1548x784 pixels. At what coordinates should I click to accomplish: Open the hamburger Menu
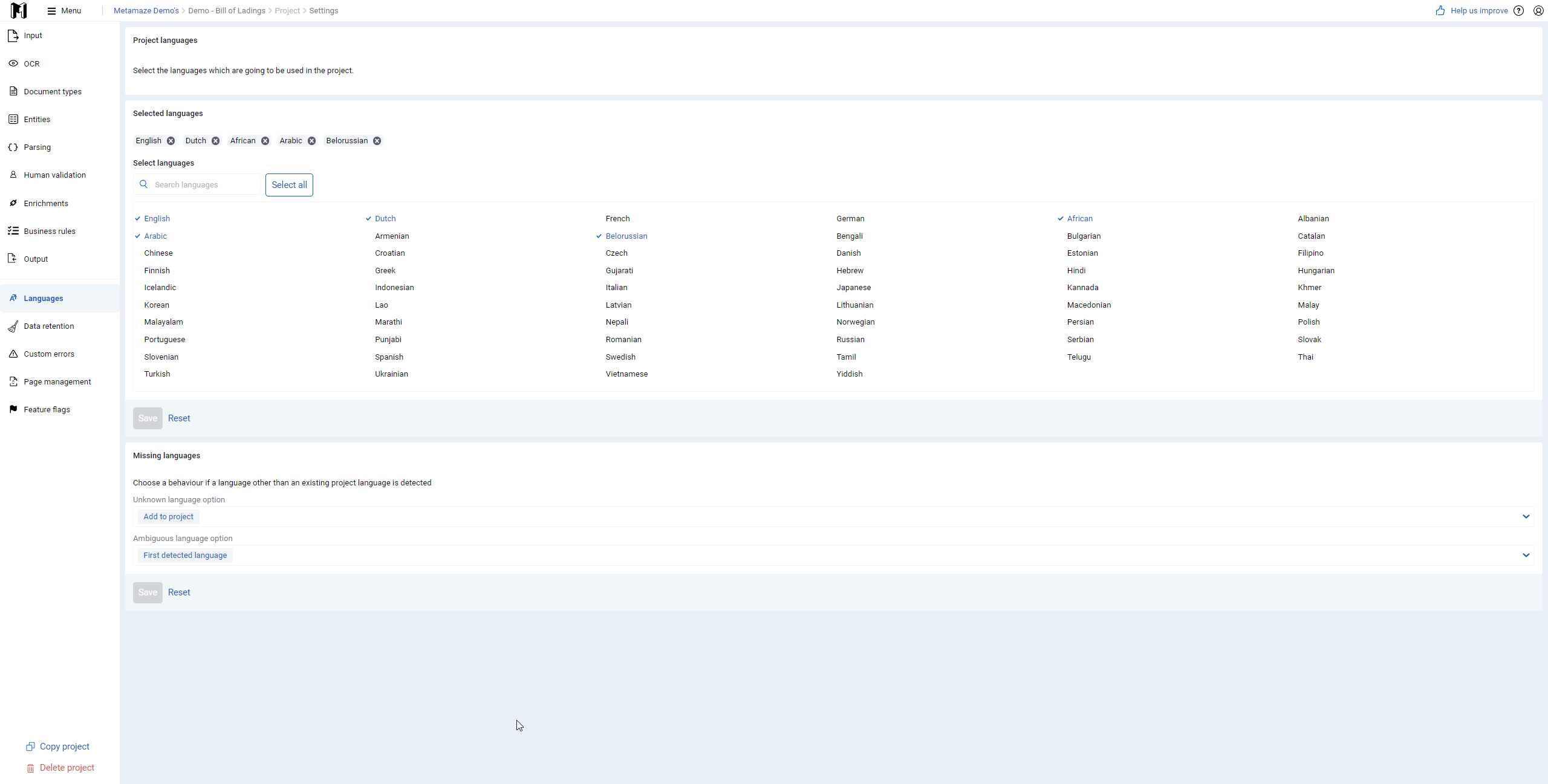(x=64, y=10)
